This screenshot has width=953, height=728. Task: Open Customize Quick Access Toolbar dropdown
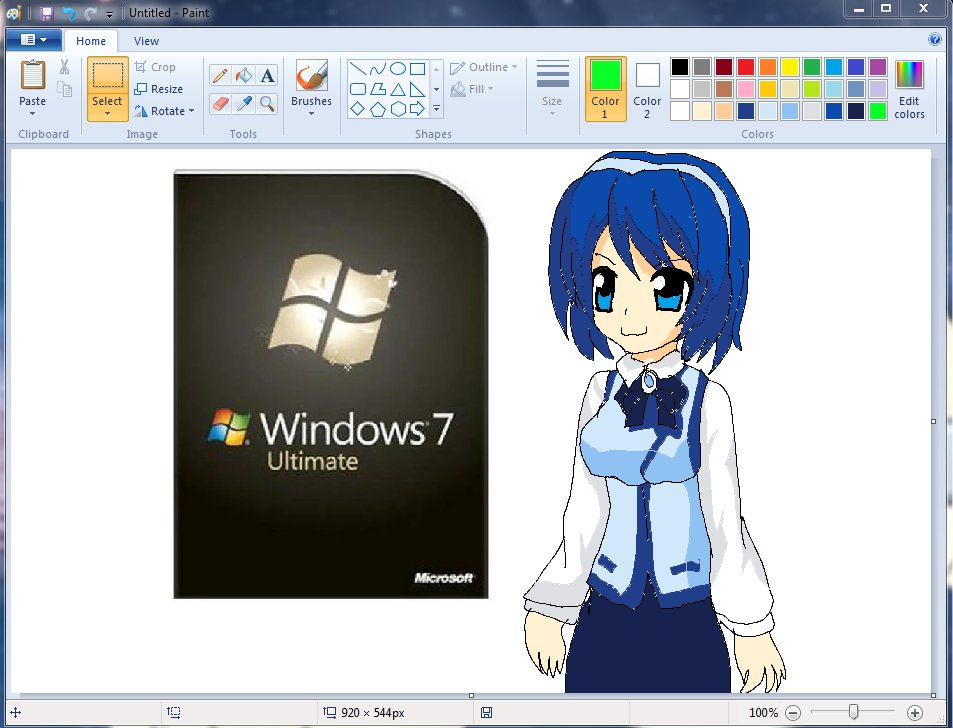pyautogui.click(x=109, y=14)
